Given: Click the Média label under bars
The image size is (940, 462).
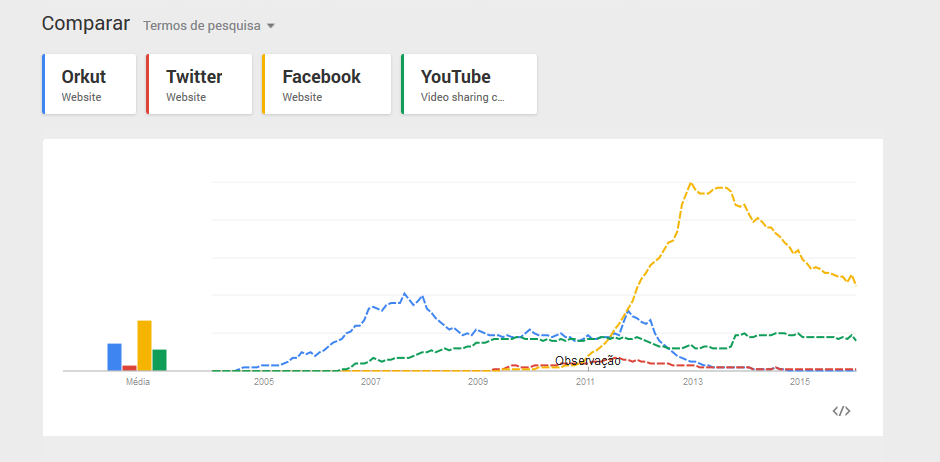Looking at the screenshot, I should (x=137, y=382).
